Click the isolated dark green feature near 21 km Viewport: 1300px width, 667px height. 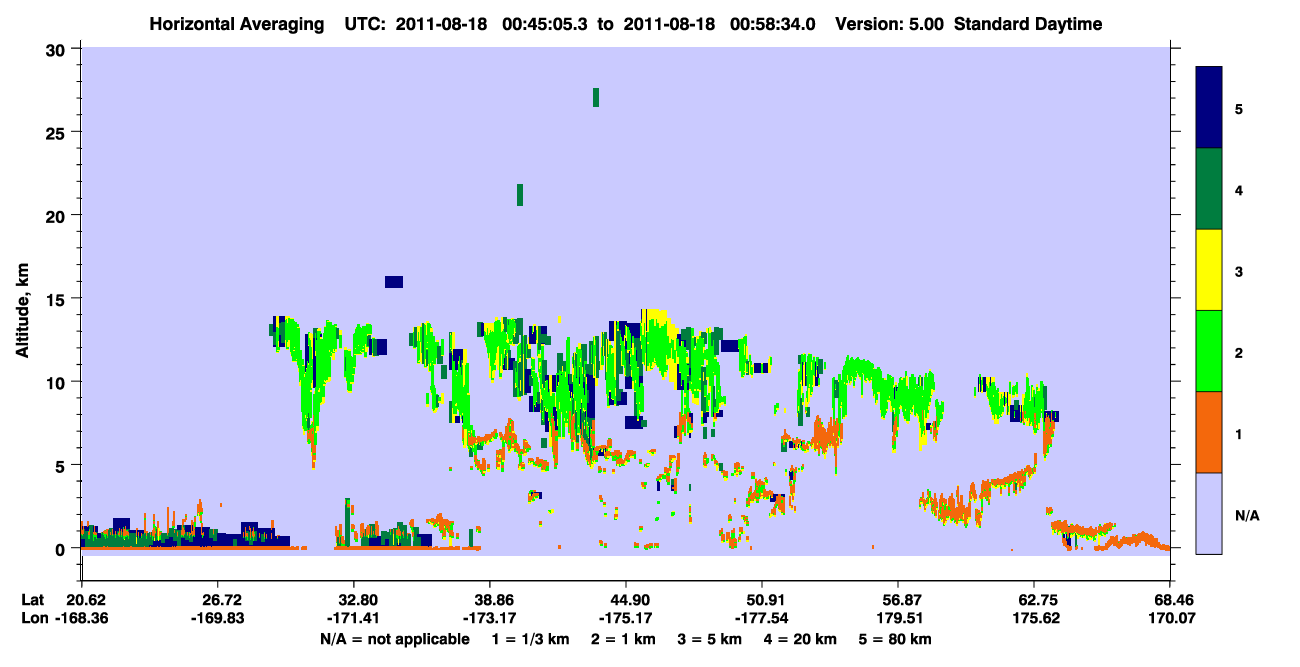pos(520,195)
